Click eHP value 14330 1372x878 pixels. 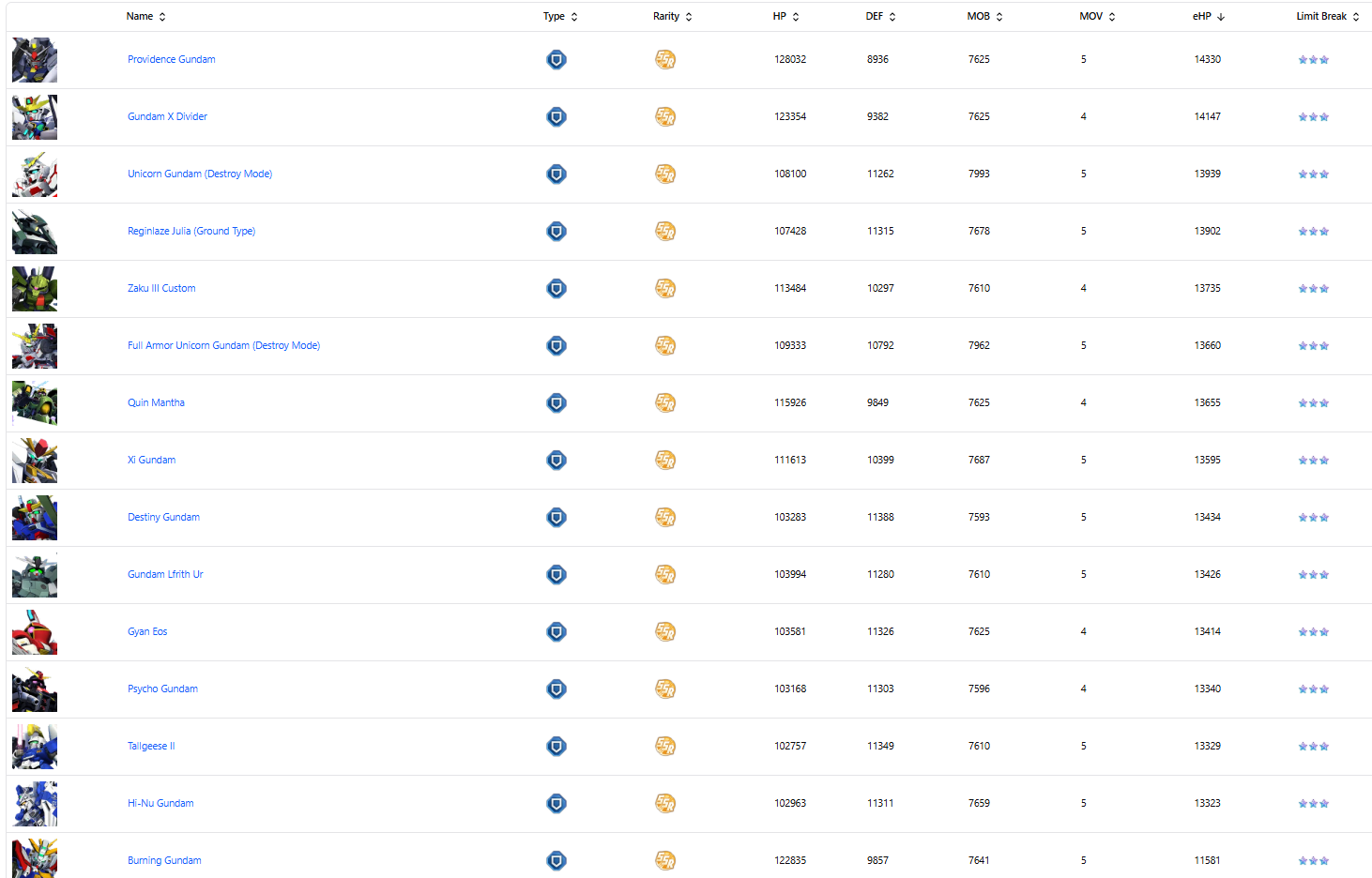coord(1208,59)
